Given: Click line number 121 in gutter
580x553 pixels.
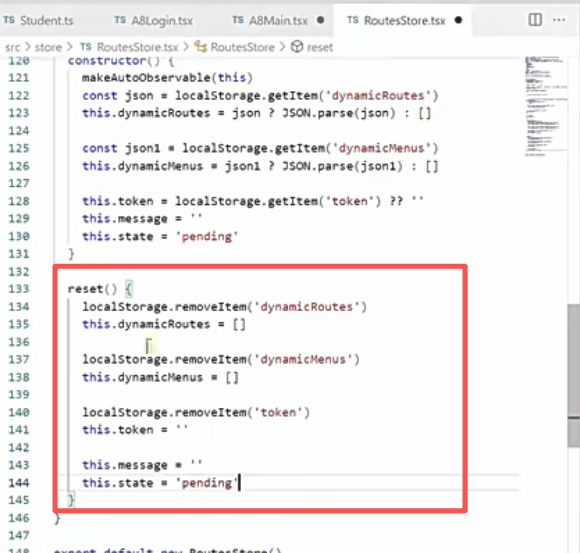Looking at the screenshot, I should pyautogui.click(x=18, y=78).
